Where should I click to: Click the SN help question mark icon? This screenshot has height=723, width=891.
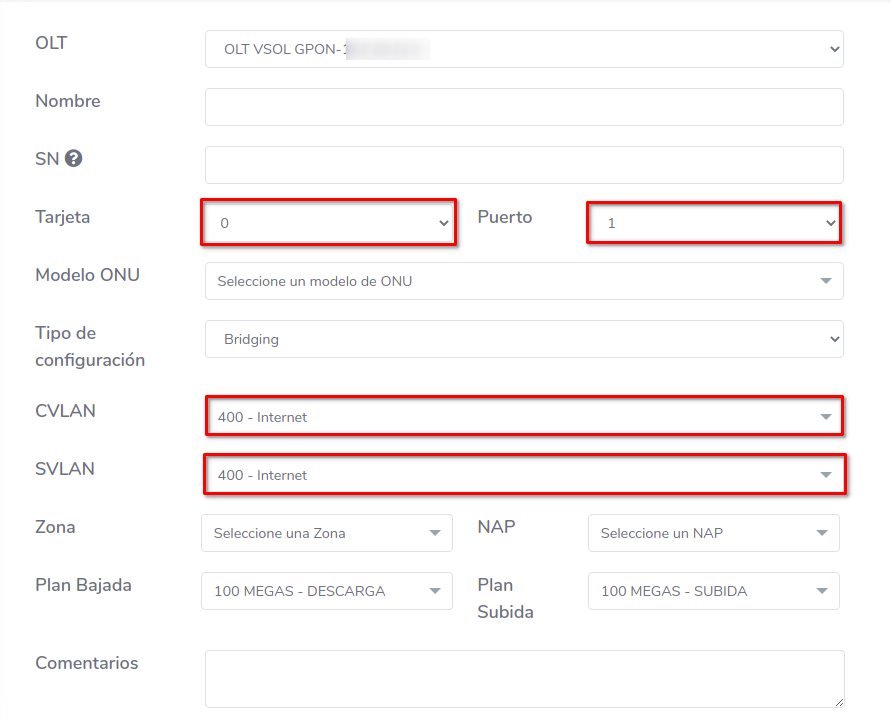(73, 158)
